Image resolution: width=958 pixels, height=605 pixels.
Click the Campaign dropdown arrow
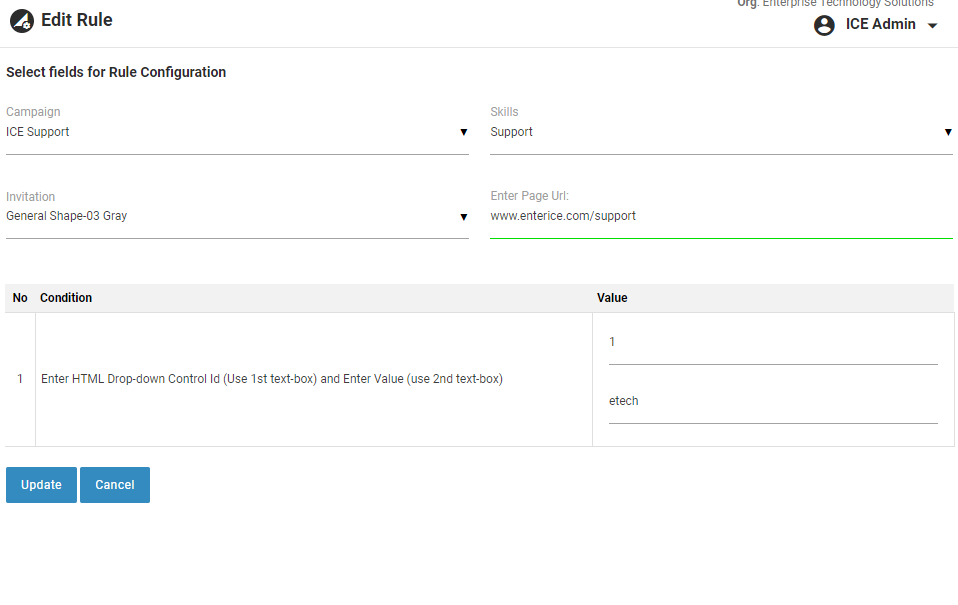[463, 132]
